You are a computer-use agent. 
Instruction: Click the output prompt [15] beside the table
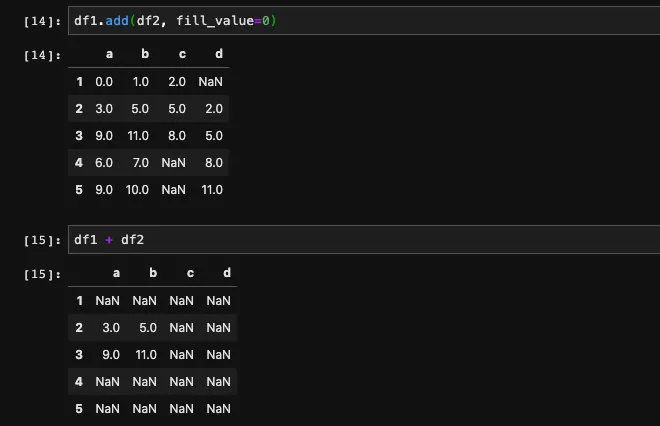tap(43, 274)
